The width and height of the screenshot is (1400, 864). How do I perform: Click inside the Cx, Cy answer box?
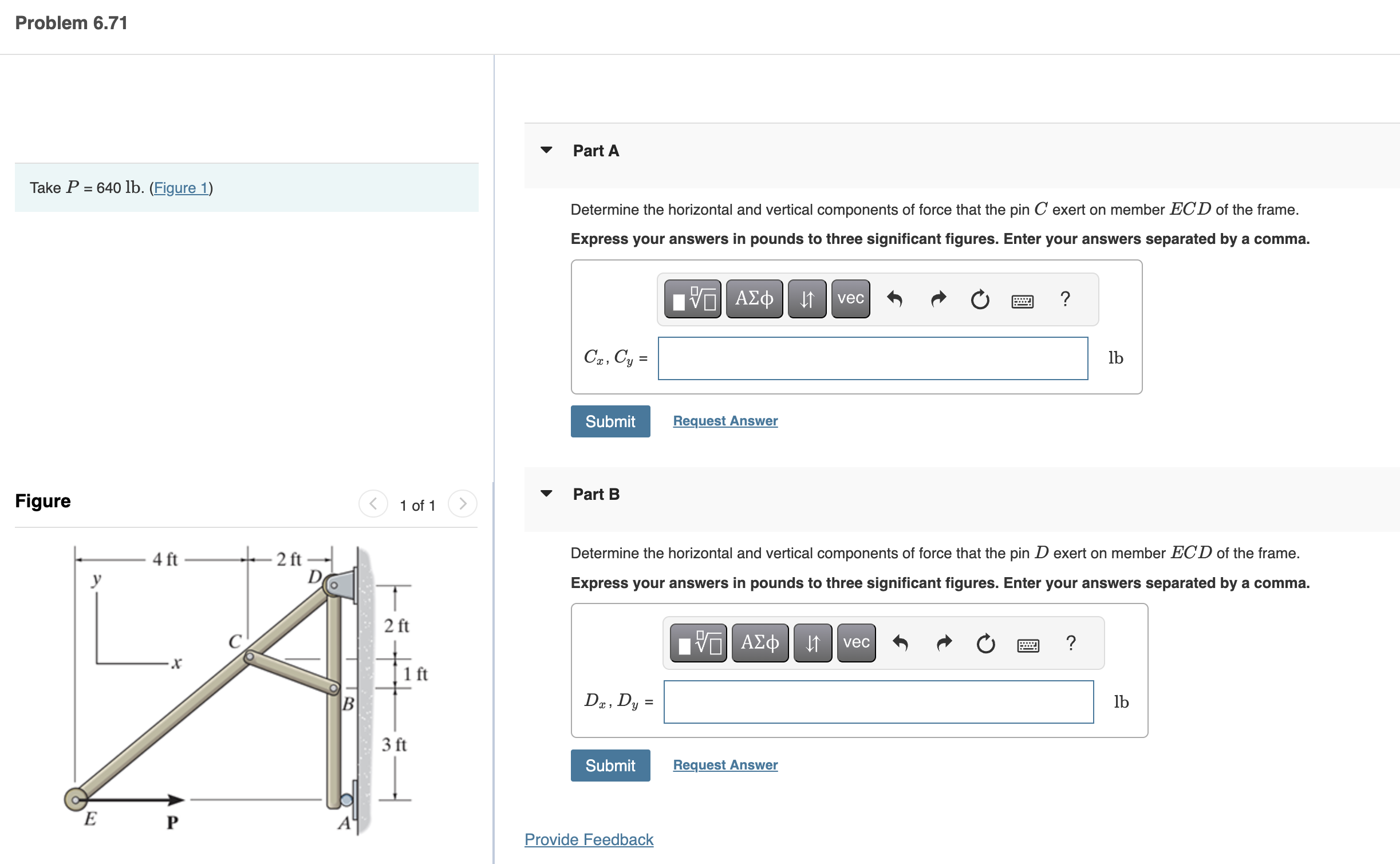pyautogui.click(x=873, y=358)
